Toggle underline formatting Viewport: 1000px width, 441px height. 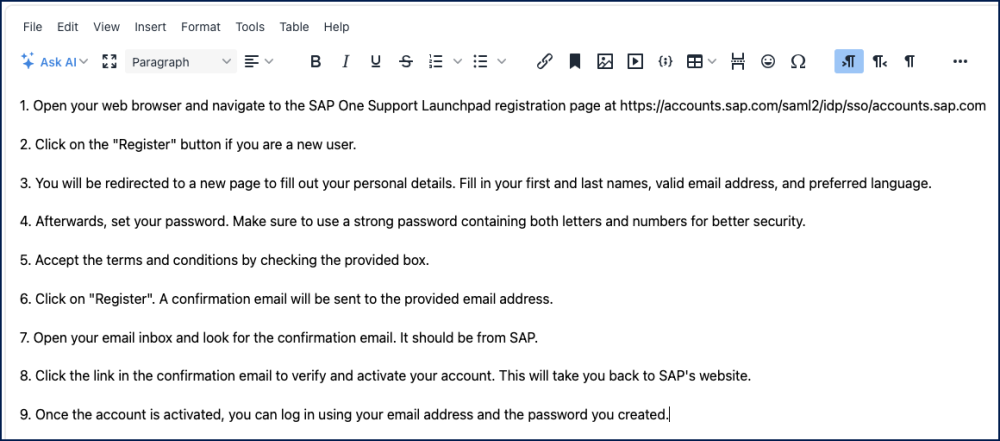[376, 62]
